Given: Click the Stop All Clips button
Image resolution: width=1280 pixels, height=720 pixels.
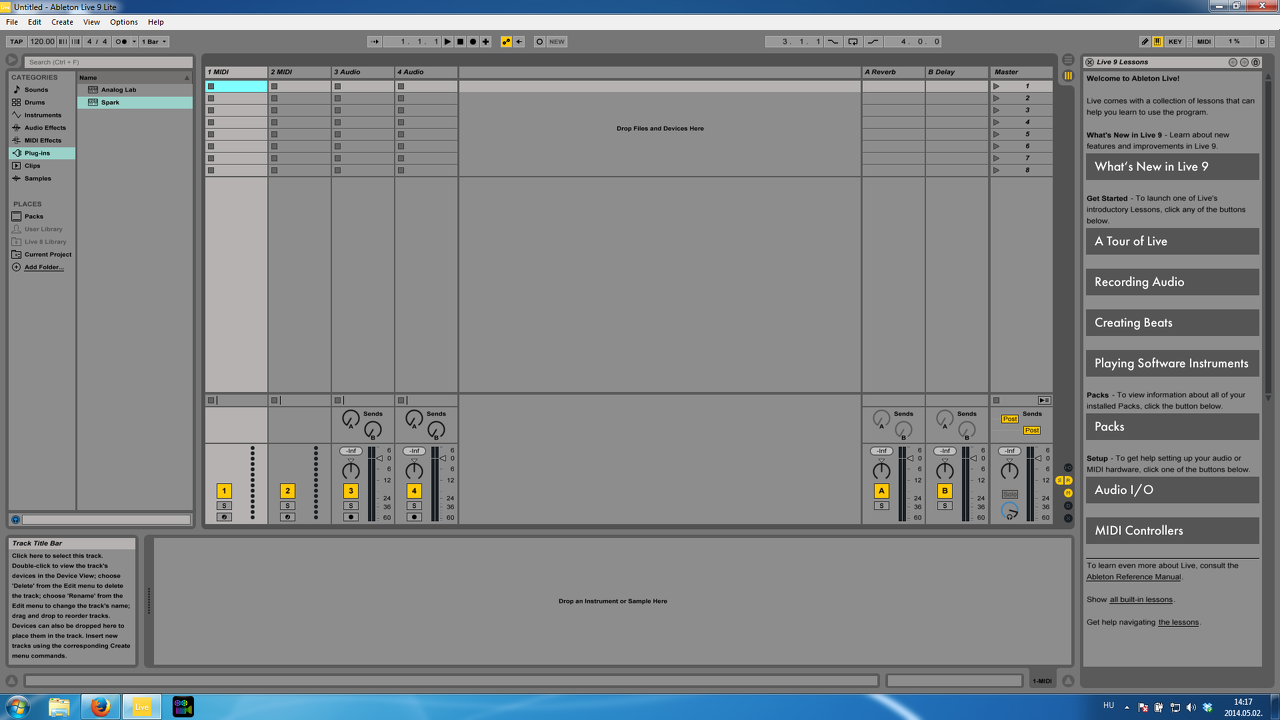Looking at the screenshot, I should coord(996,400).
